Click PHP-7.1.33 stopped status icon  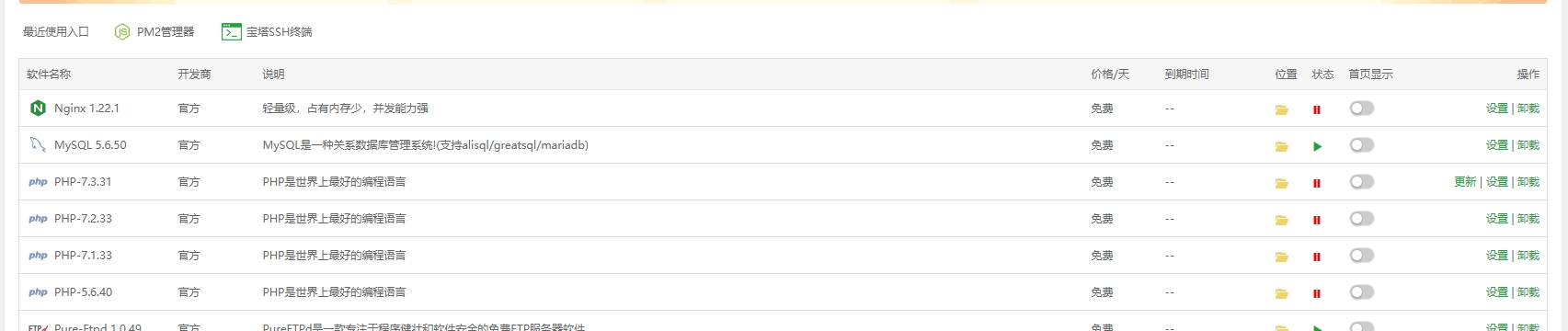[x=1316, y=257]
